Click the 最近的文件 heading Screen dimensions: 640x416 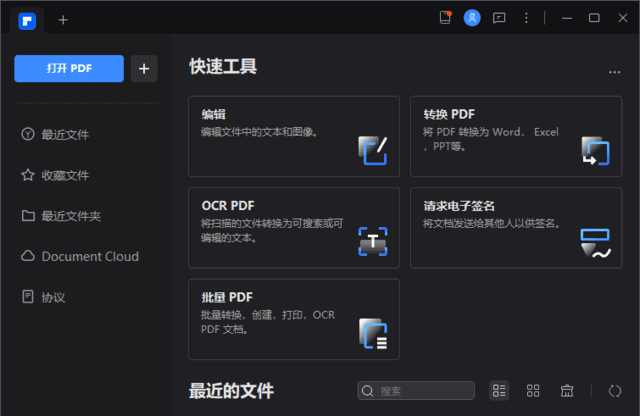[x=231, y=391]
